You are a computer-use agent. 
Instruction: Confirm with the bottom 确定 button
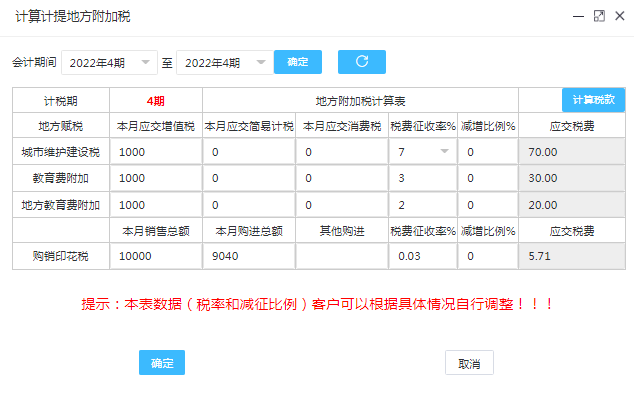click(162, 363)
